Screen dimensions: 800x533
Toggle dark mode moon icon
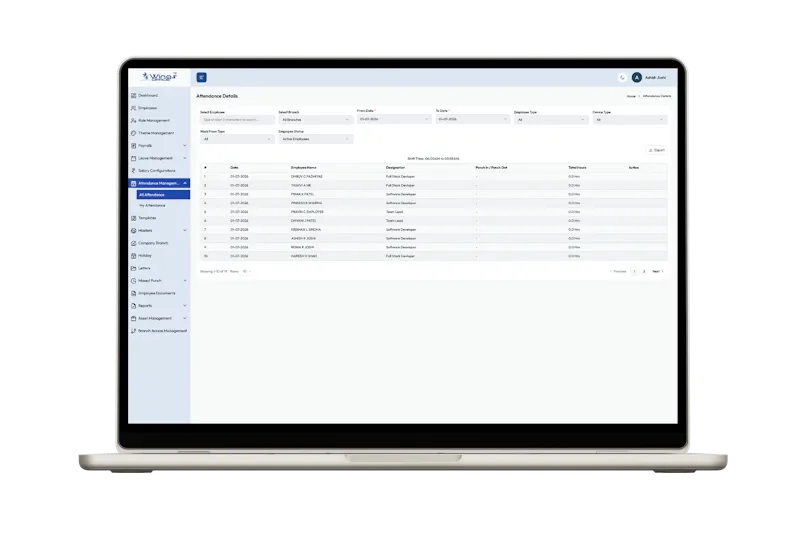[x=622, y=78]
